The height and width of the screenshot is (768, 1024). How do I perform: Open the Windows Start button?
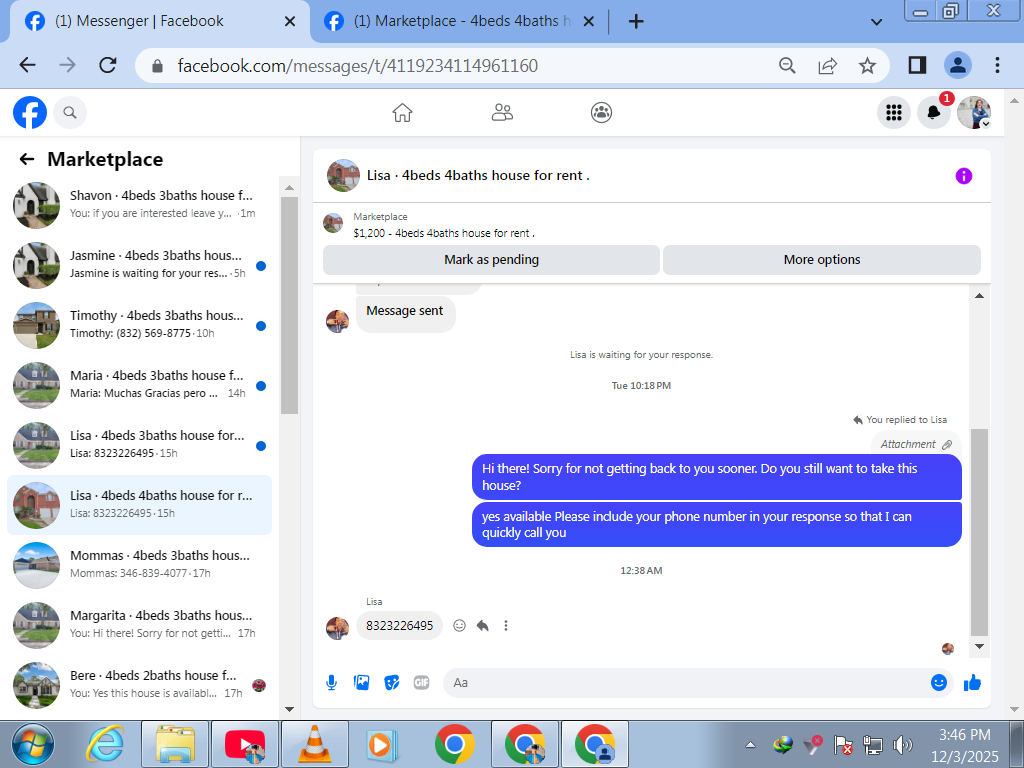coord(33,744)
